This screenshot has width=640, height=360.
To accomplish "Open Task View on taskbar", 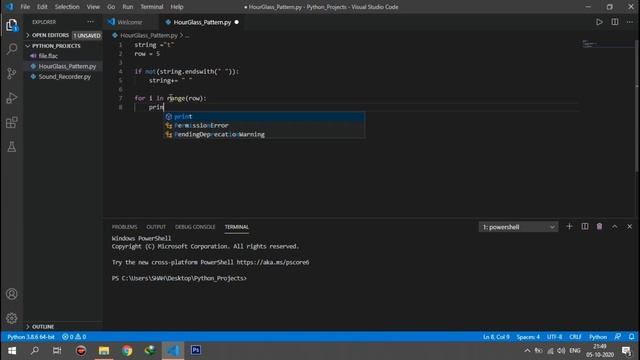I will 57,351.
